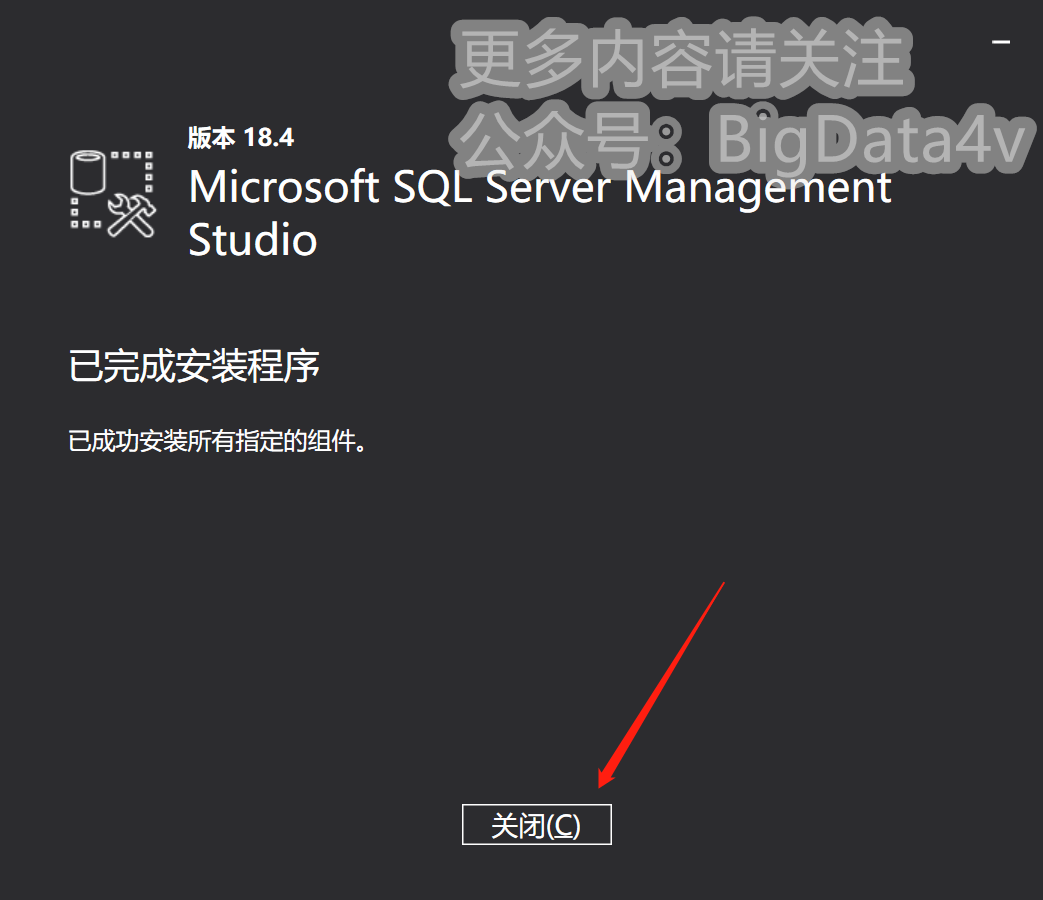The image size is (1043, 900).
Task: Click the Microsoft SQL Server Management Studio title
Action: (539, 213)
